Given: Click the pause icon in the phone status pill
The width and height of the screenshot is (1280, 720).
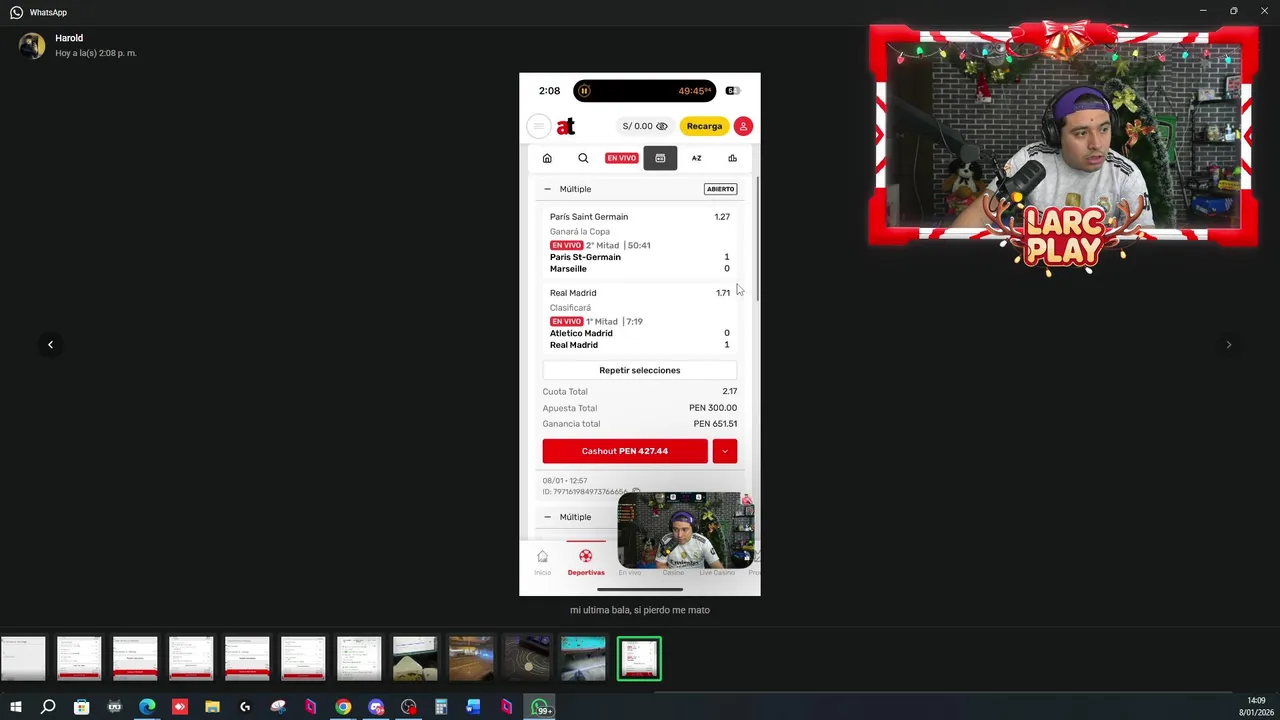Looking at the screenshot, I should (x=584, y=91).
